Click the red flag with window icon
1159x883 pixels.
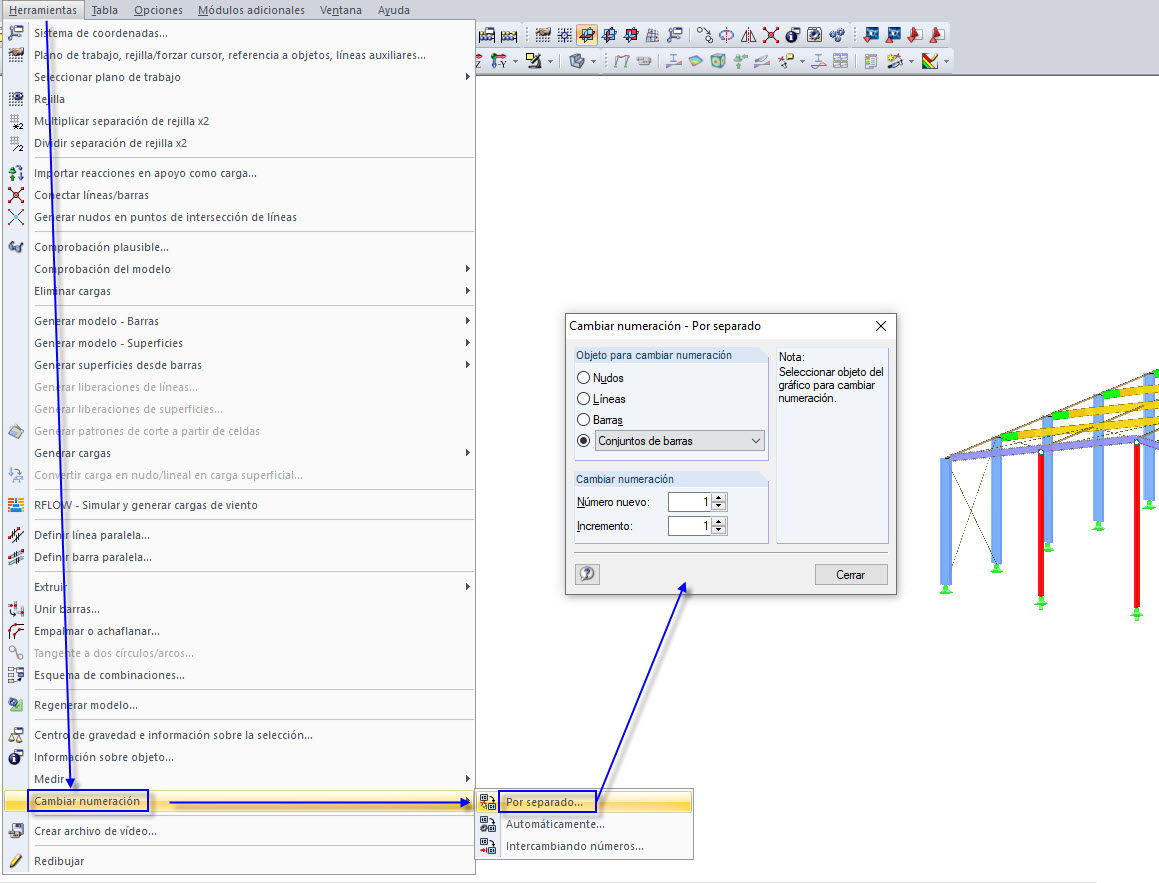point(915,35)
